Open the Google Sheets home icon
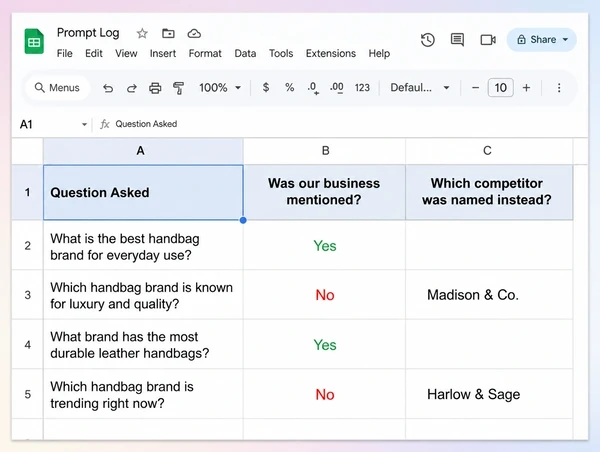Screen dimensions: 600x452 34,41
